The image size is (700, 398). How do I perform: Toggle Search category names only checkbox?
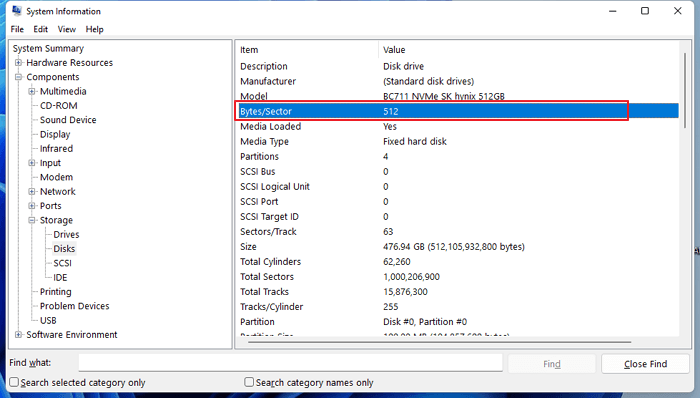(249, 382)
